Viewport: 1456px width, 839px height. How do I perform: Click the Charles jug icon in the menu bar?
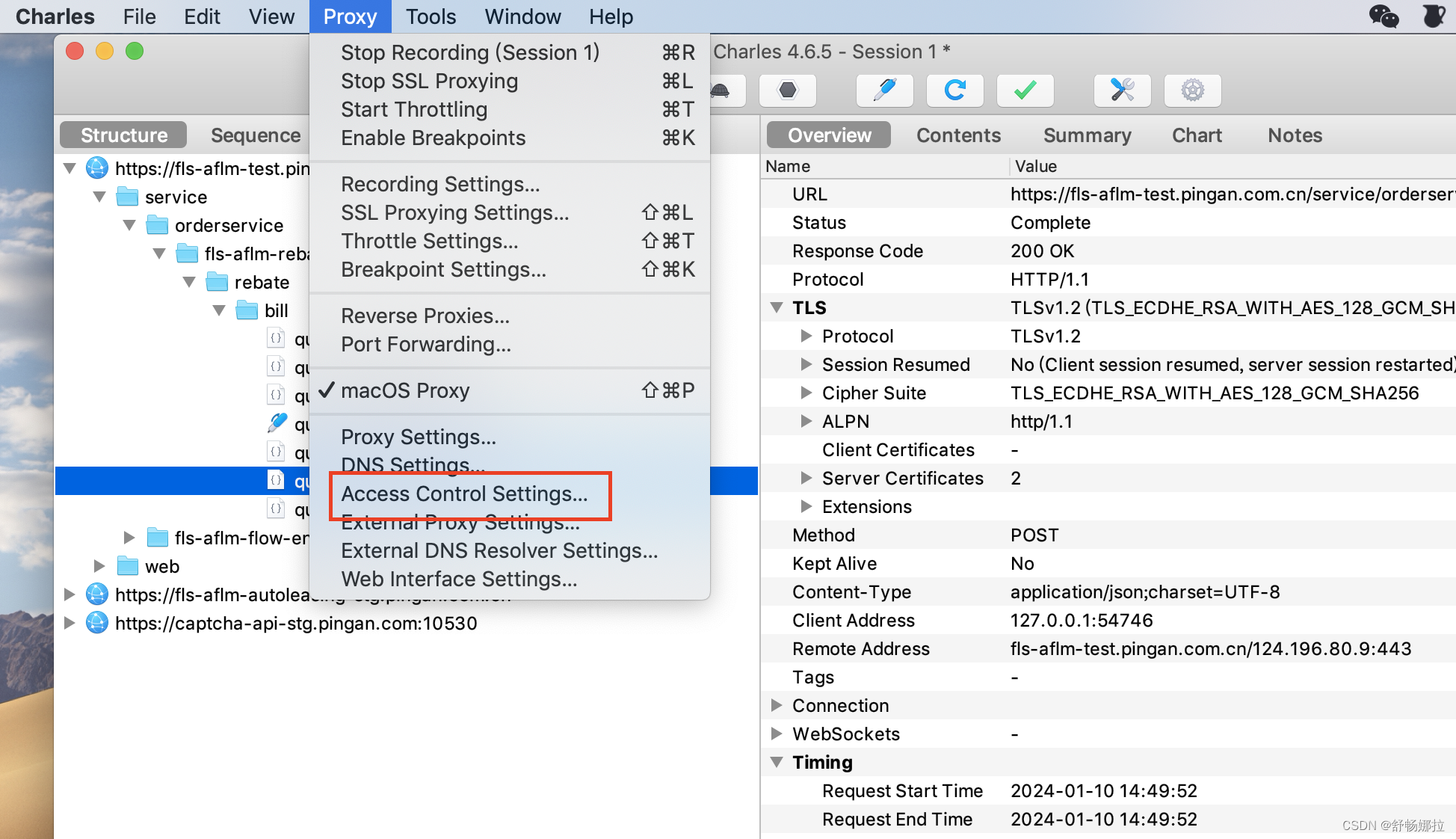tap(1434, 16)
